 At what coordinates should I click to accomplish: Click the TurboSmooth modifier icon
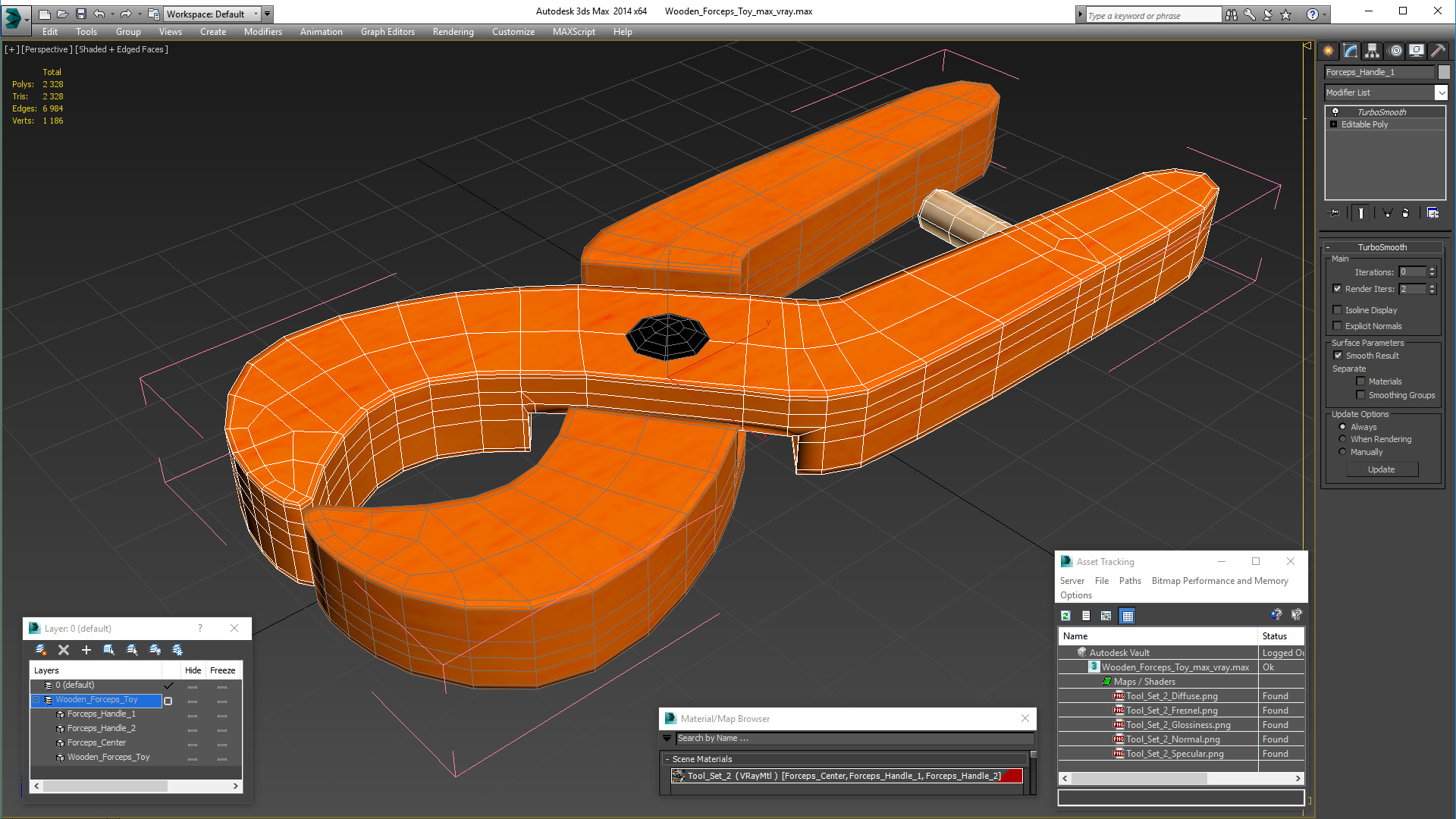coord(1334,111)
